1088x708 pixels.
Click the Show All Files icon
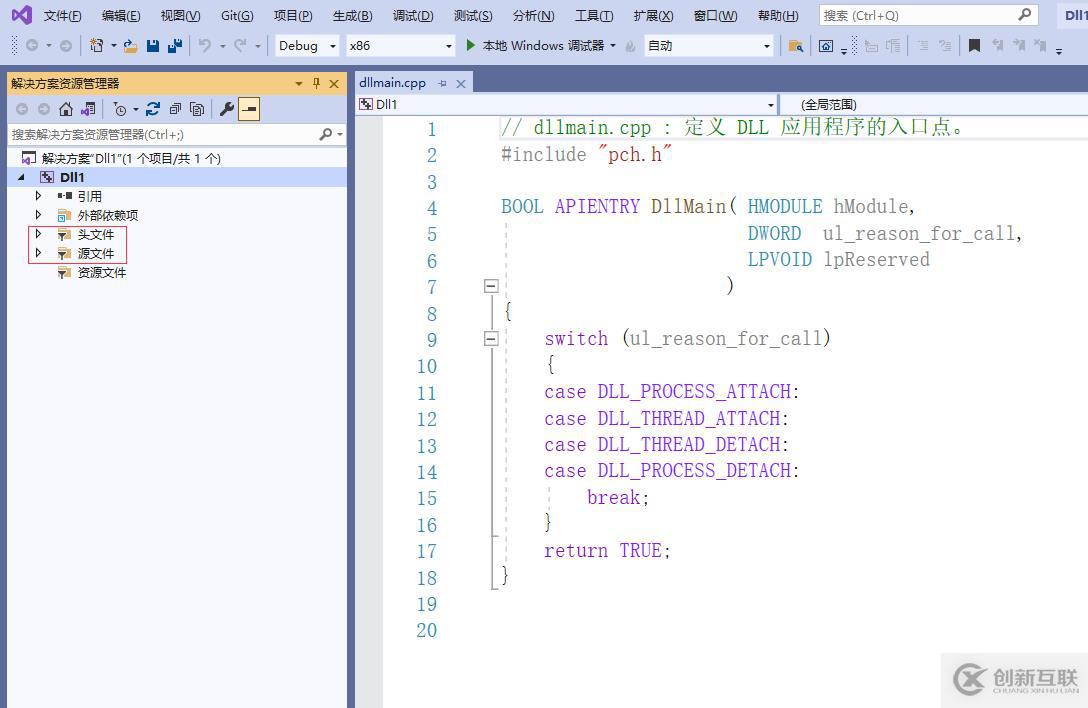coord(197,109)
